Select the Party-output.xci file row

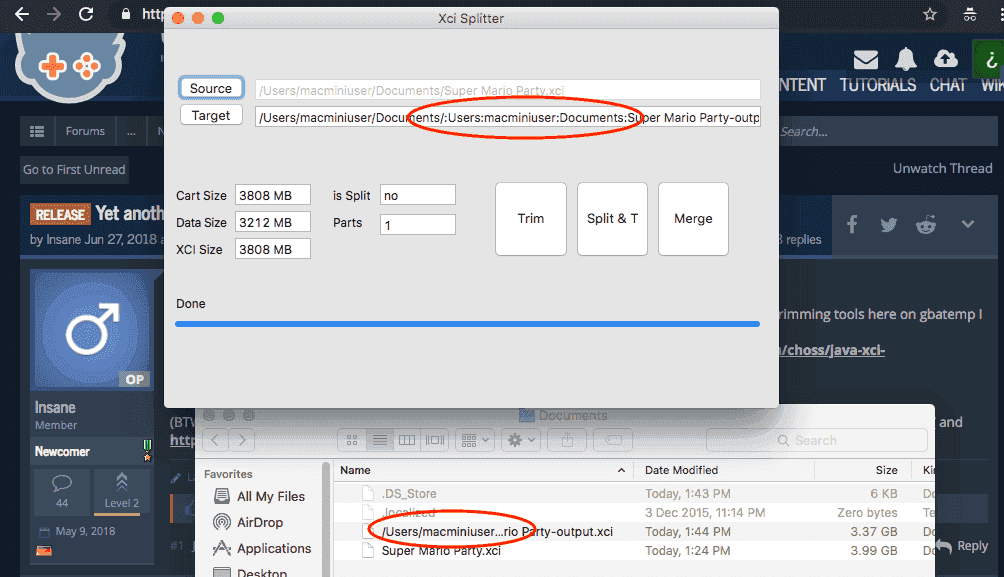(634, 532)
